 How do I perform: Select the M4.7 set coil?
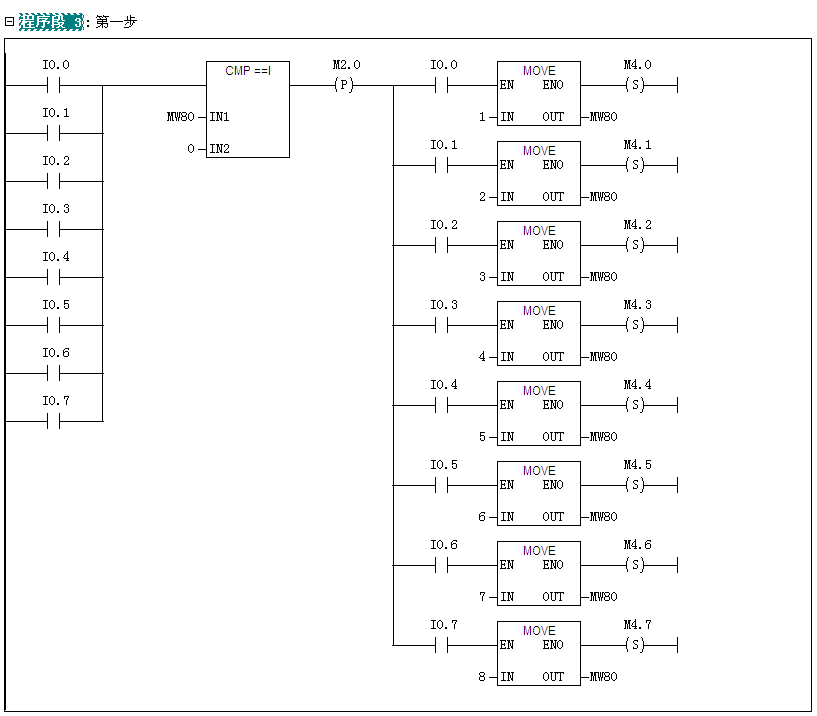635,645
